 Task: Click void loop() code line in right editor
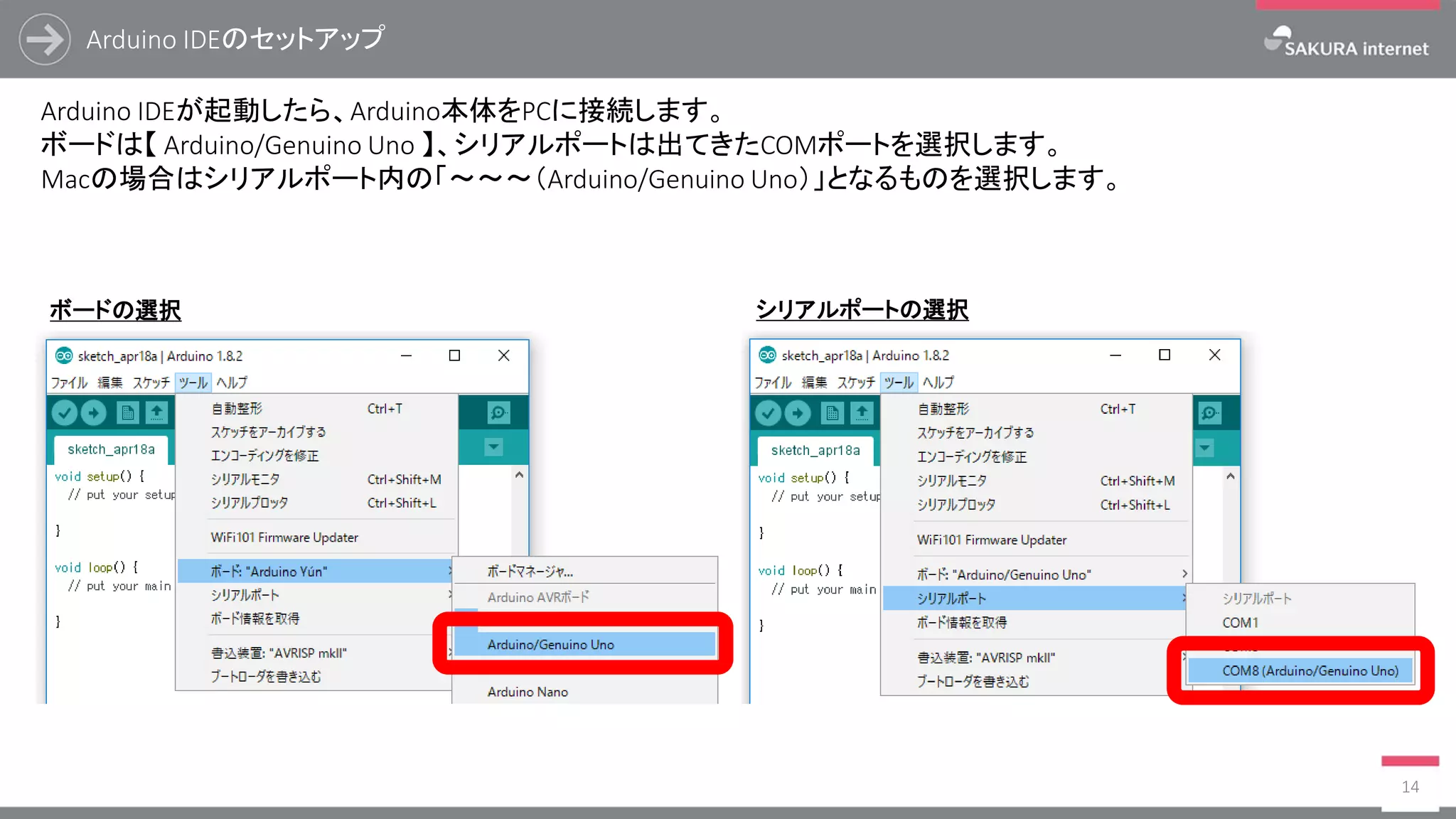click(x=801, y=570)
